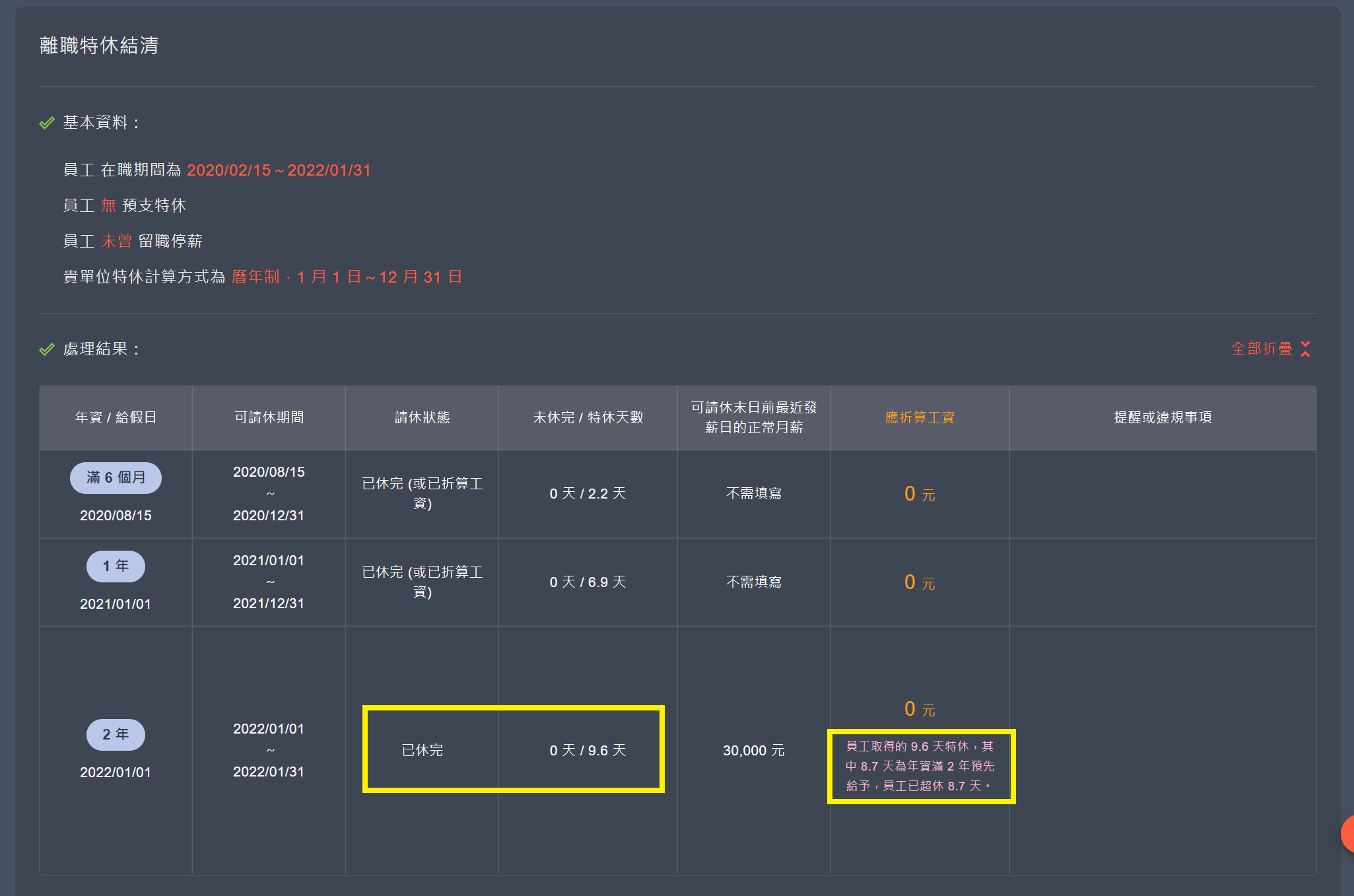Screen dimensions: 1354x896
Task: Click the 已休完 status in 2 年 row
Action: pyautogui.click(x=422, y=751)
